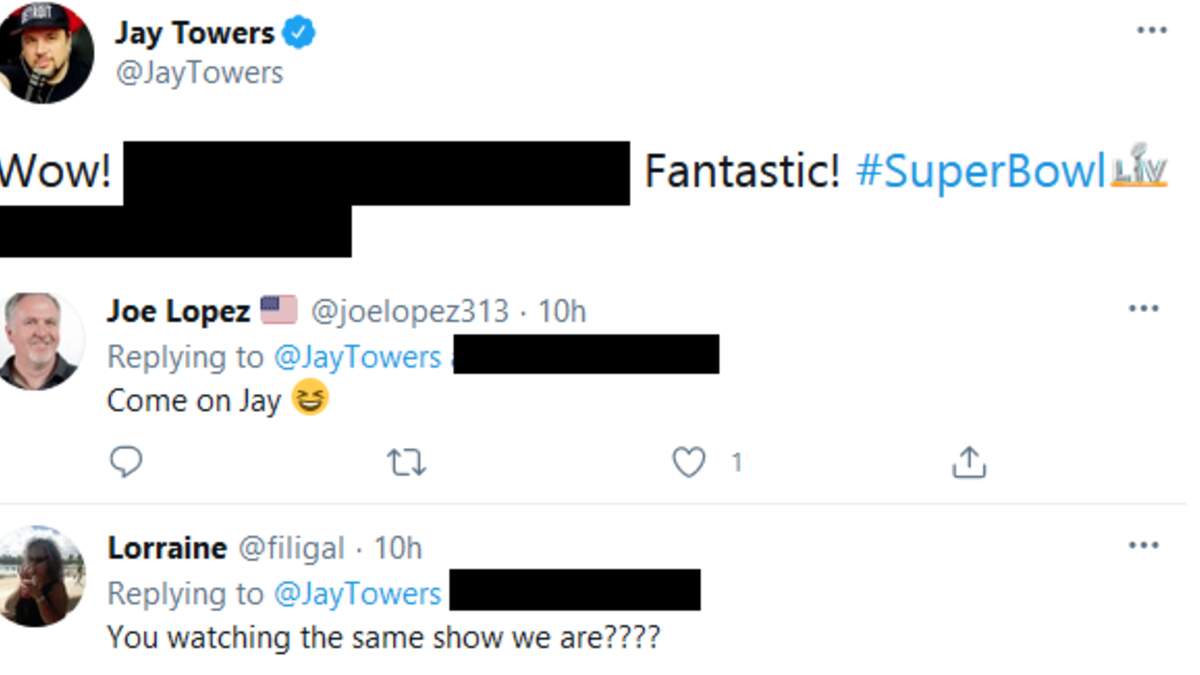Click the reply icon under Joe Lopez's tweet

[x=125, y=462]
